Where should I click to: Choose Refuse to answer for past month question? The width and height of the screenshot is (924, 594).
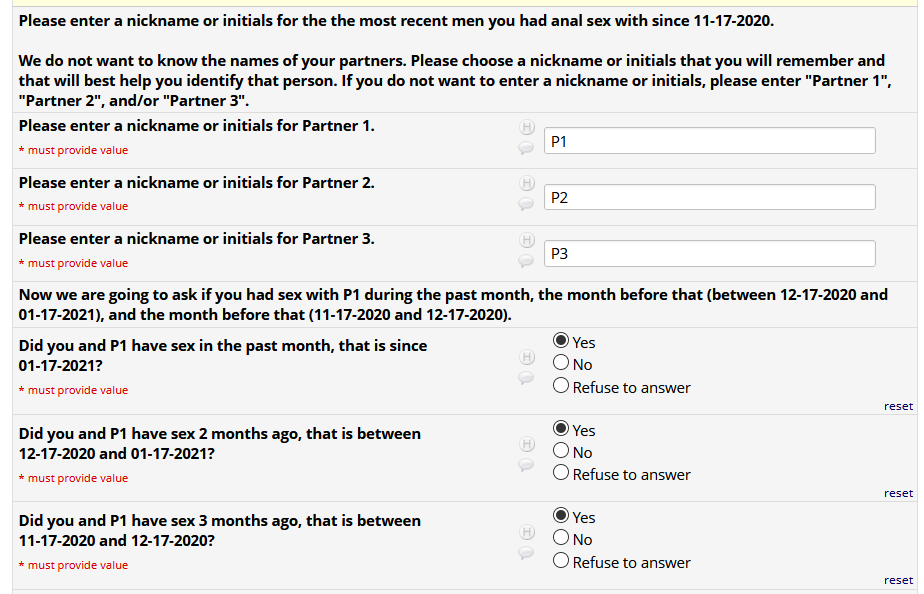(561, 387)
